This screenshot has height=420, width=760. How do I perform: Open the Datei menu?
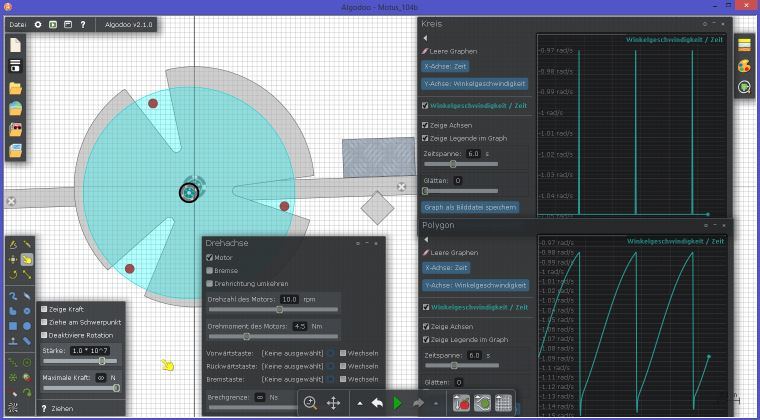coord(17,24)
